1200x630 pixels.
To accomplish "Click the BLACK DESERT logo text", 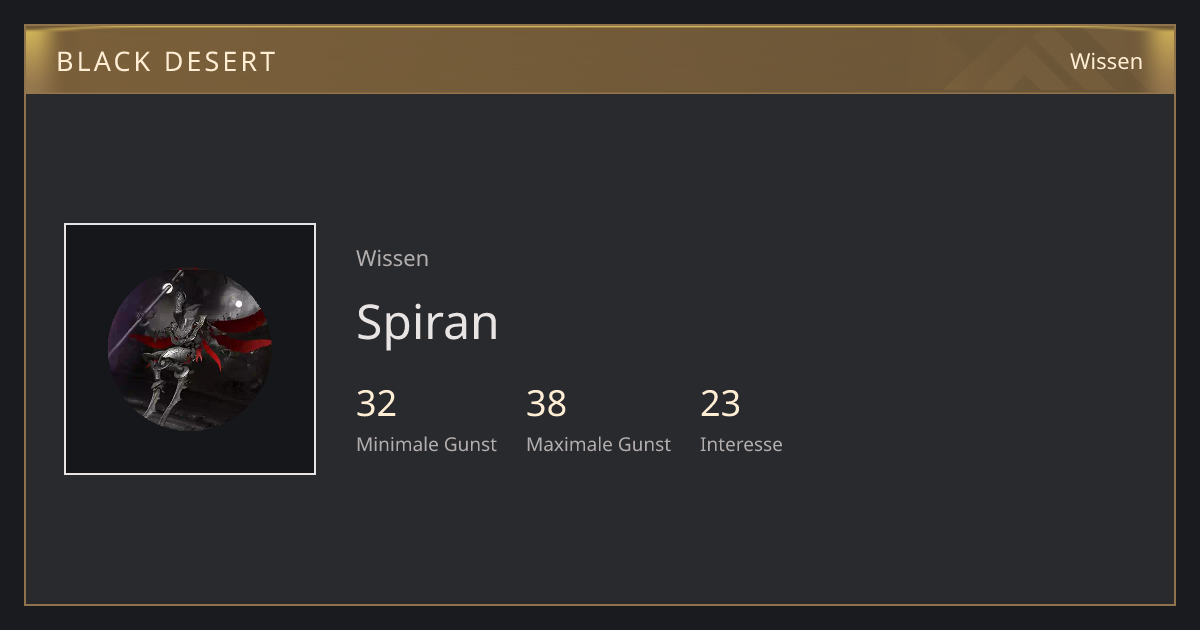I will (166, 61).
